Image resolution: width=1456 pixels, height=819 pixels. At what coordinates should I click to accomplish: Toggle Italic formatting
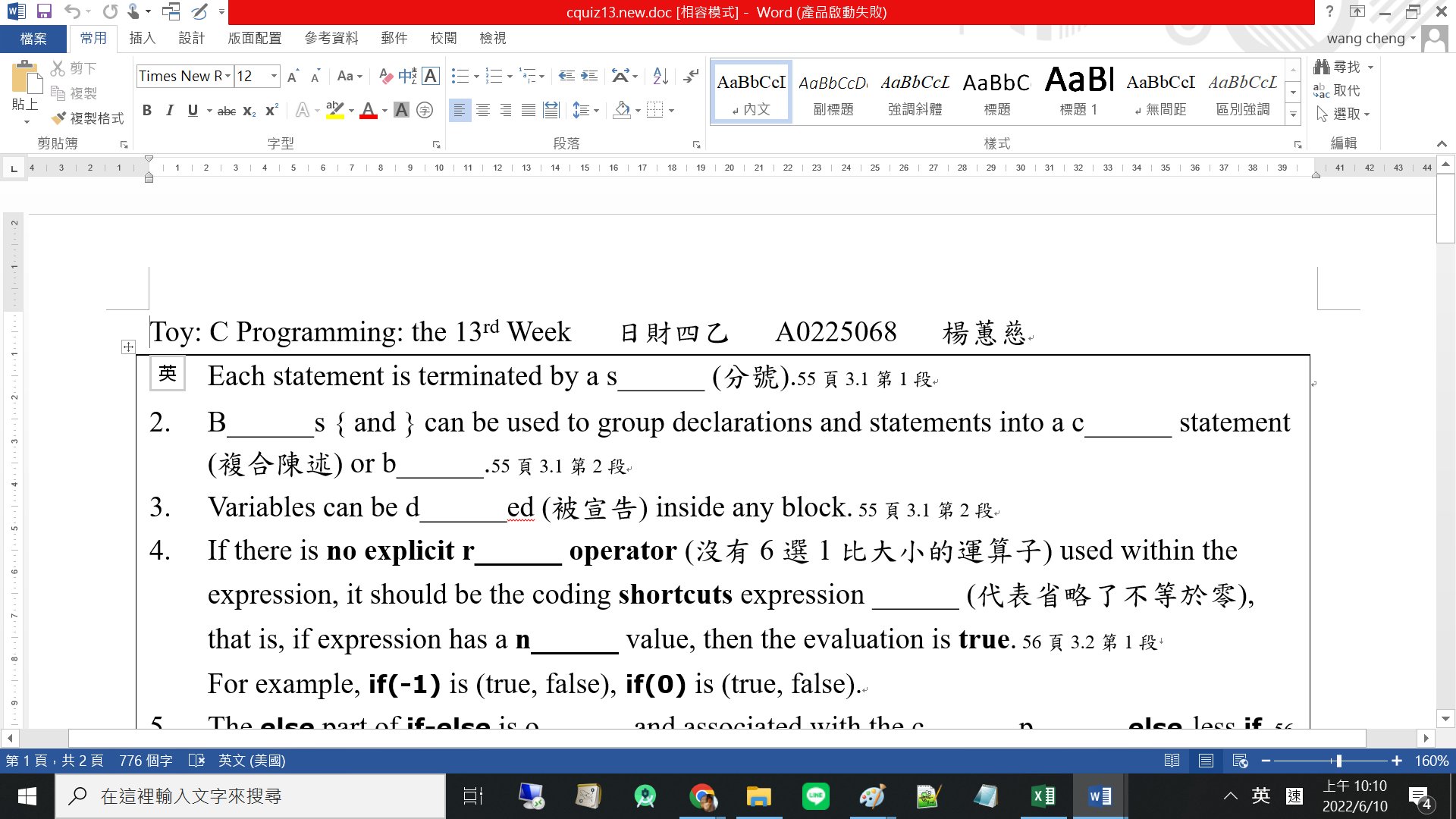(170, 111)
